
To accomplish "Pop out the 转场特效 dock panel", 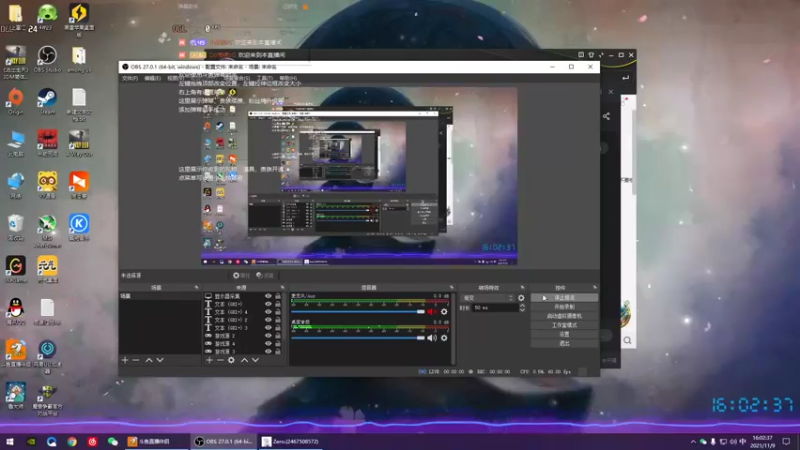I will 522,288.
